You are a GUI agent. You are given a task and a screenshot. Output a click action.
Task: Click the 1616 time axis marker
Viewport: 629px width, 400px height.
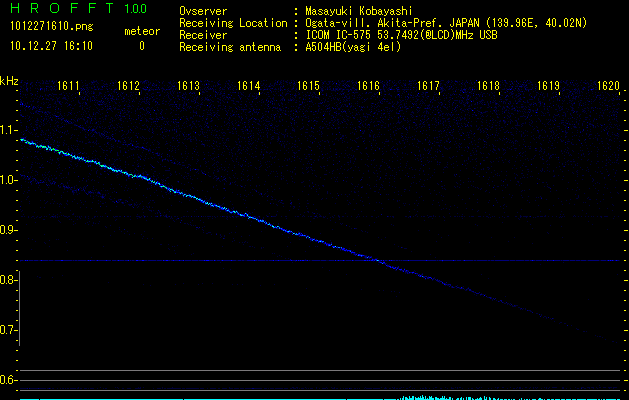(x=368, y=86)
